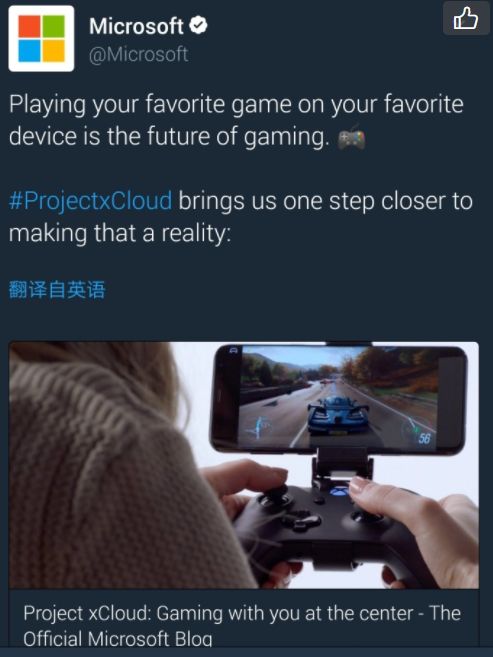Tap the phone screen showing the racing game

(338, 399)
